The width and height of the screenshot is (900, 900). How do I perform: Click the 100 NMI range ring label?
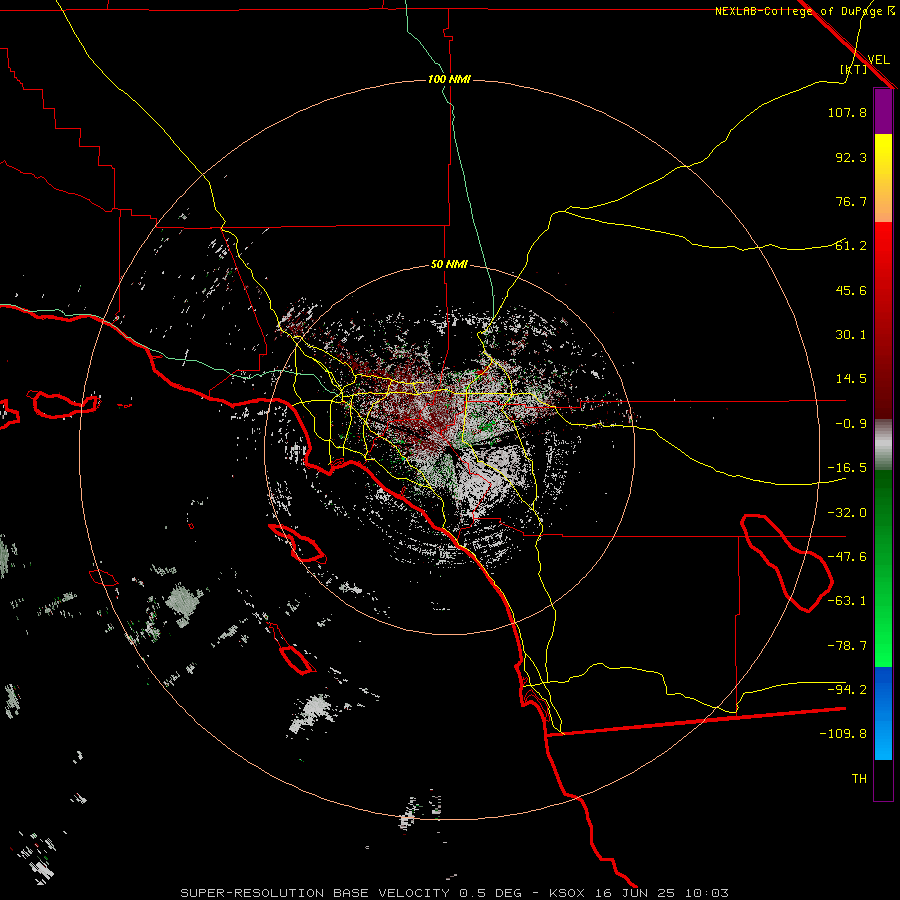[449, 79]
